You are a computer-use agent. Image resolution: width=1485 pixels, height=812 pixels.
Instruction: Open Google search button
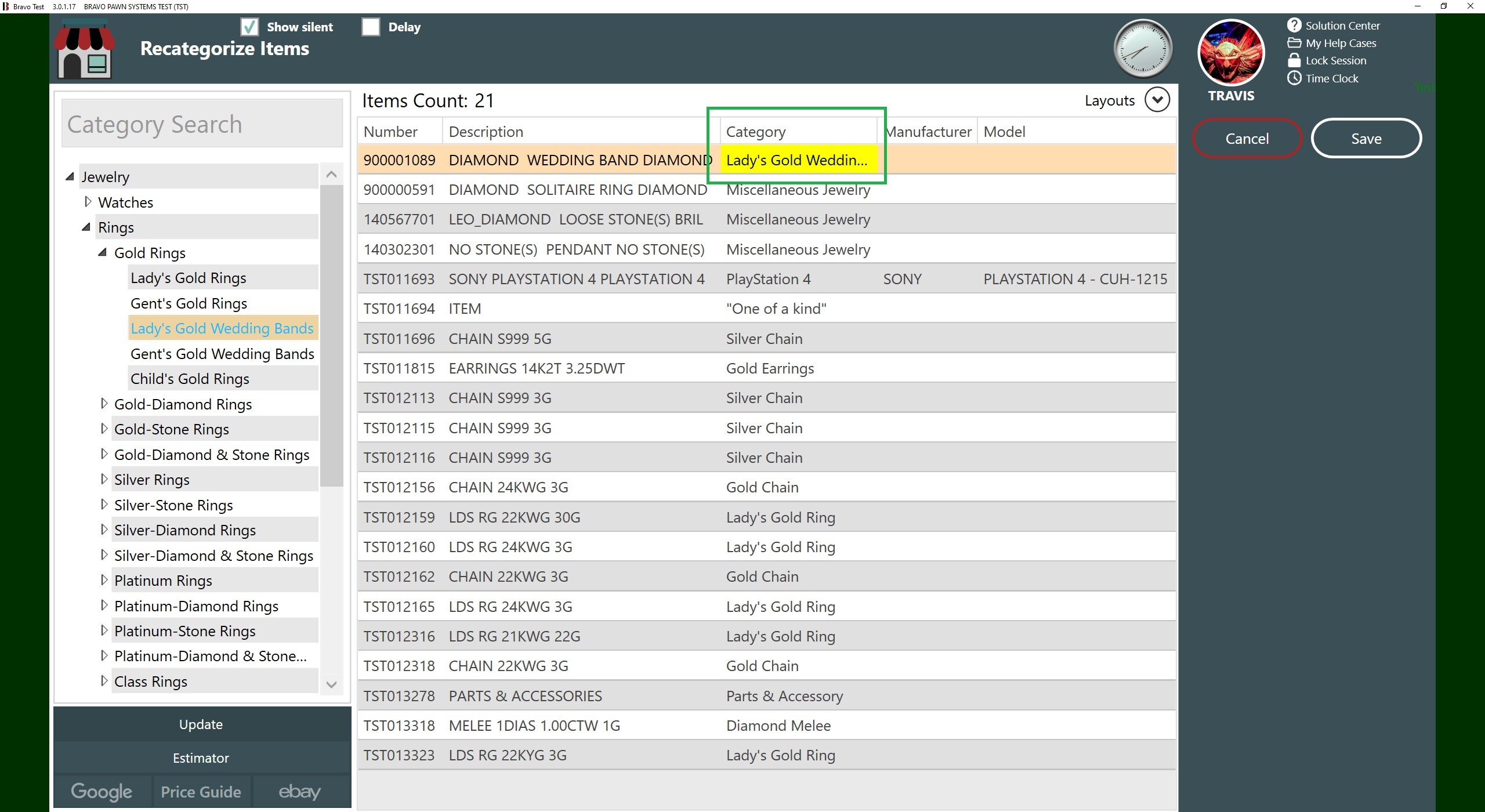tap(102, 792)
